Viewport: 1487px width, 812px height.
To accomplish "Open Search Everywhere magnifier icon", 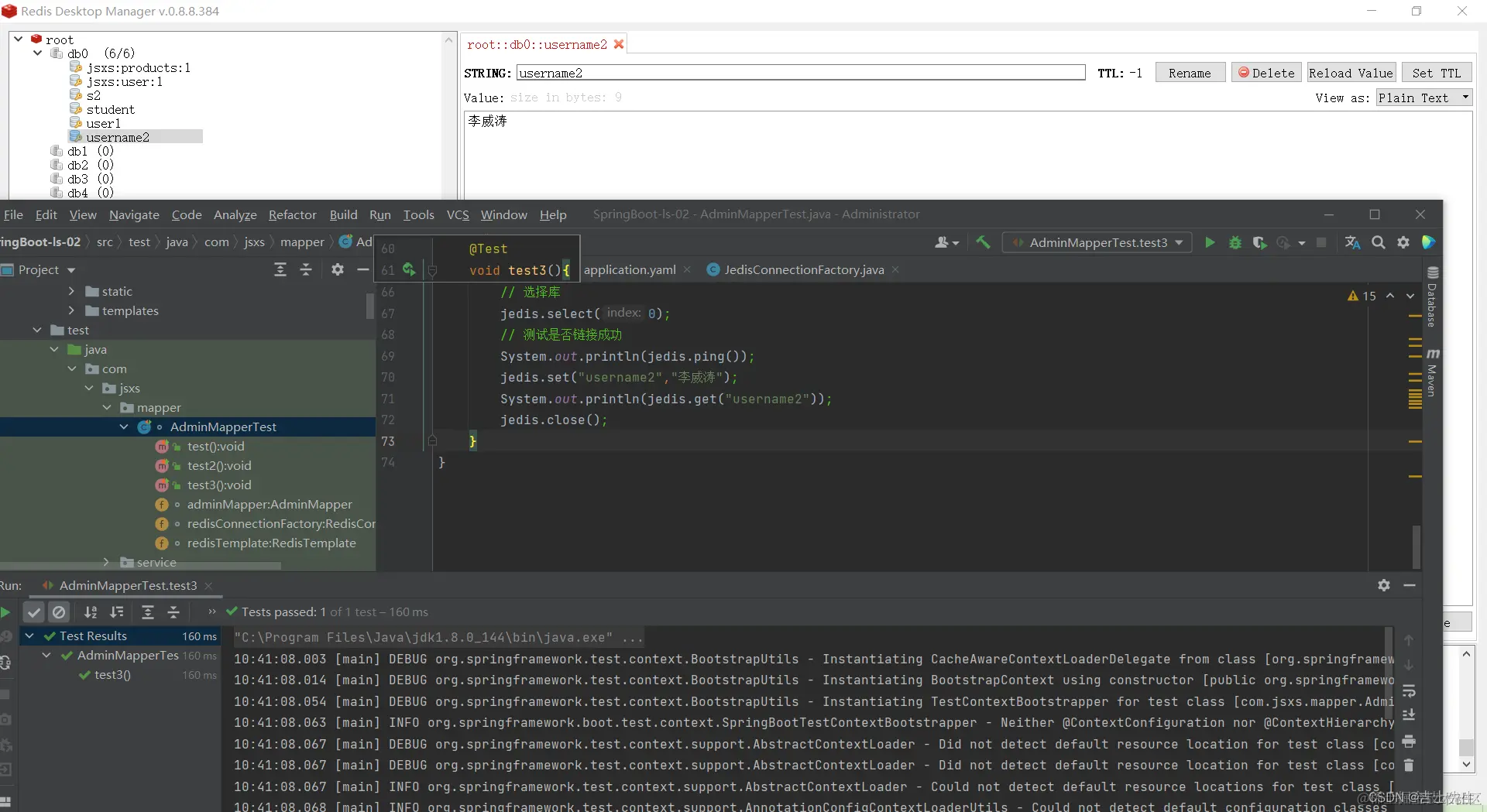I will [1379, 243].
